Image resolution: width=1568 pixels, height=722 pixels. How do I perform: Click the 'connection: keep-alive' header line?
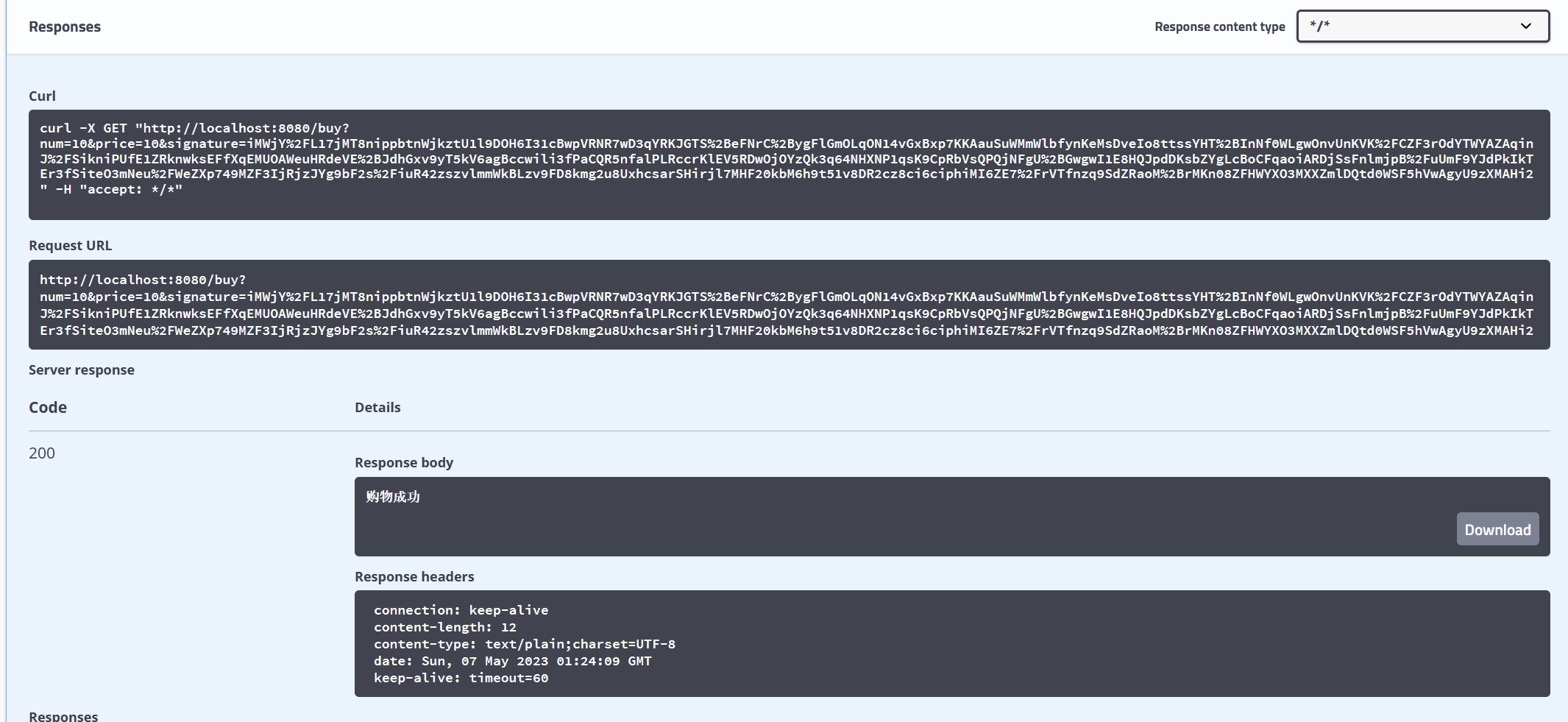[x=461, y=610]
